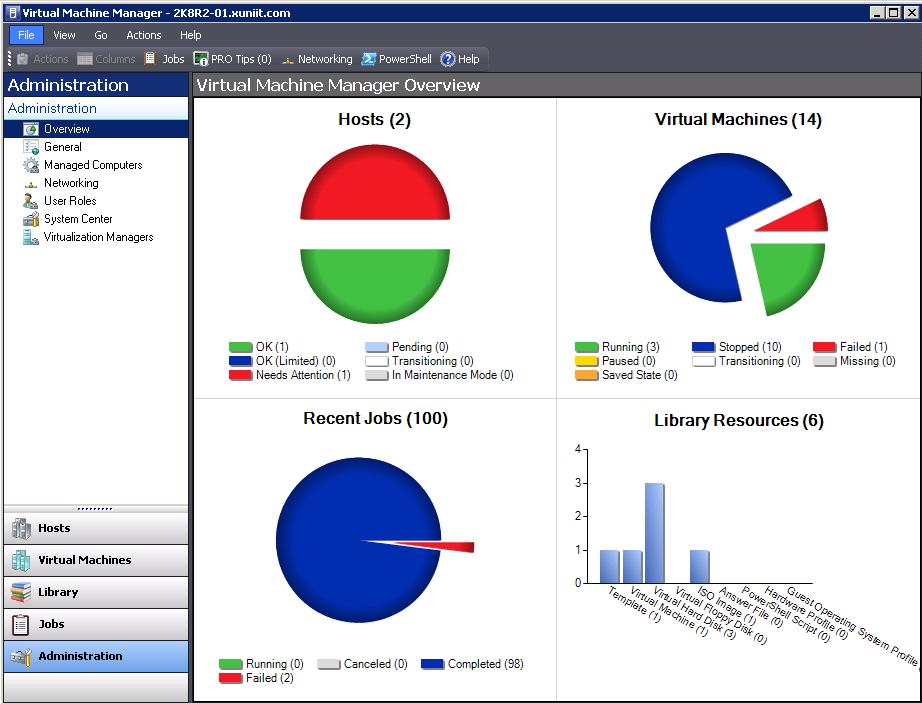Click the red Failed (1) VM legend swatch
This screenshot has width=922, height=704.
824,347
